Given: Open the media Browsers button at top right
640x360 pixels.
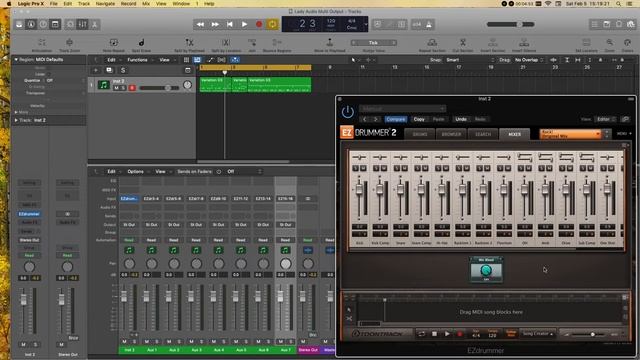Looking at the screenshot, I should coord(631,24).
